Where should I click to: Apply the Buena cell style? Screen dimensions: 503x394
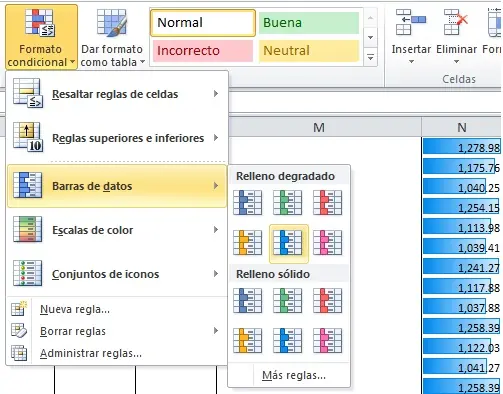click(x=309, y=23)
